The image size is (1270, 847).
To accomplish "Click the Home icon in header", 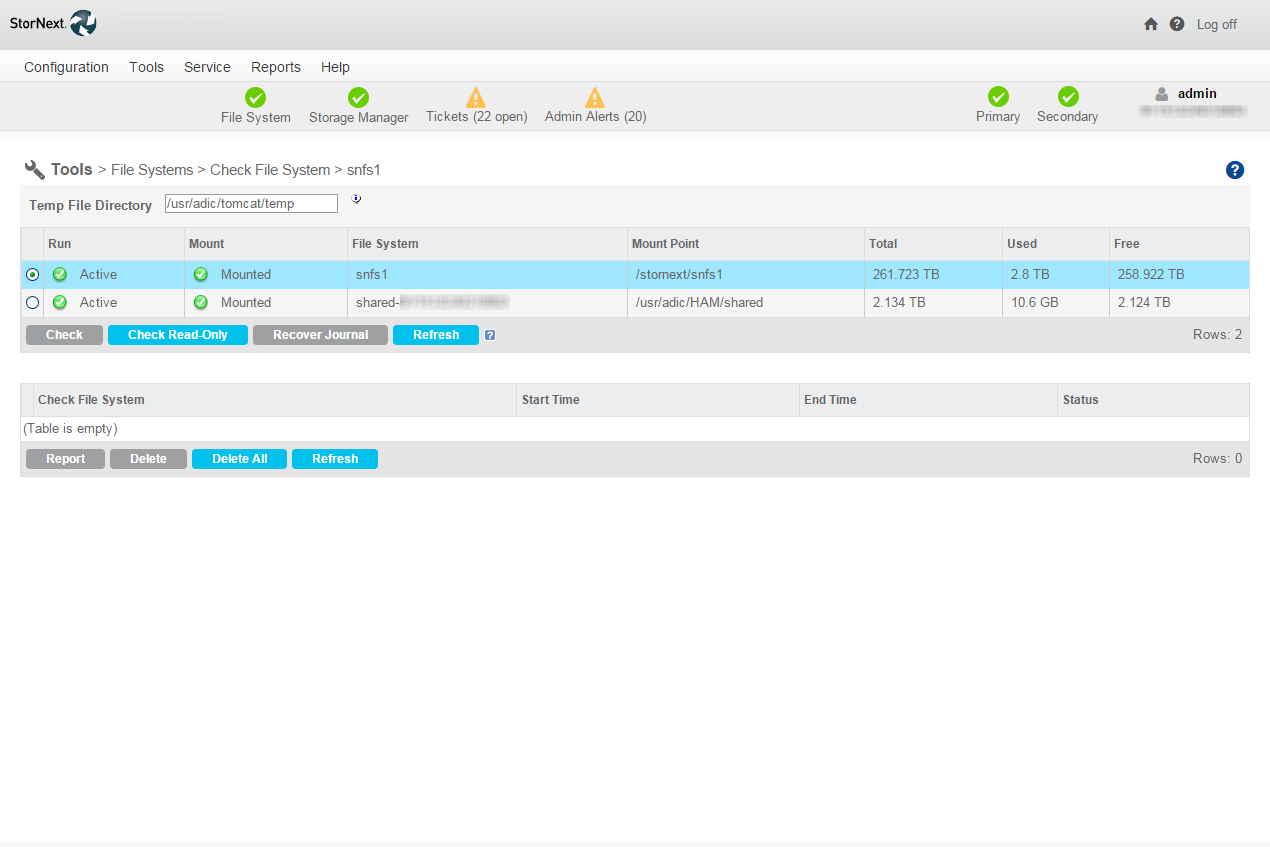I will point(1151,24).
